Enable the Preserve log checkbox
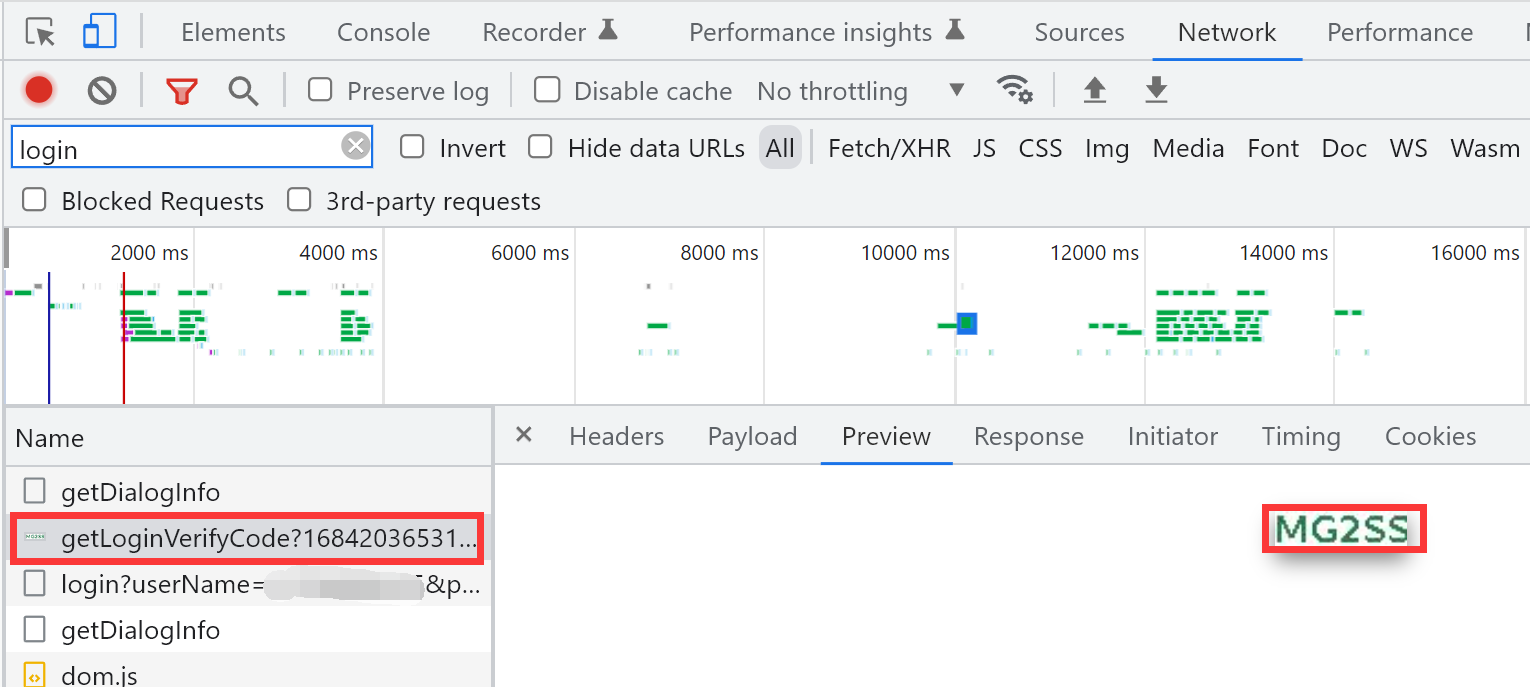1530x687 pixels. [x=320, y=91]
